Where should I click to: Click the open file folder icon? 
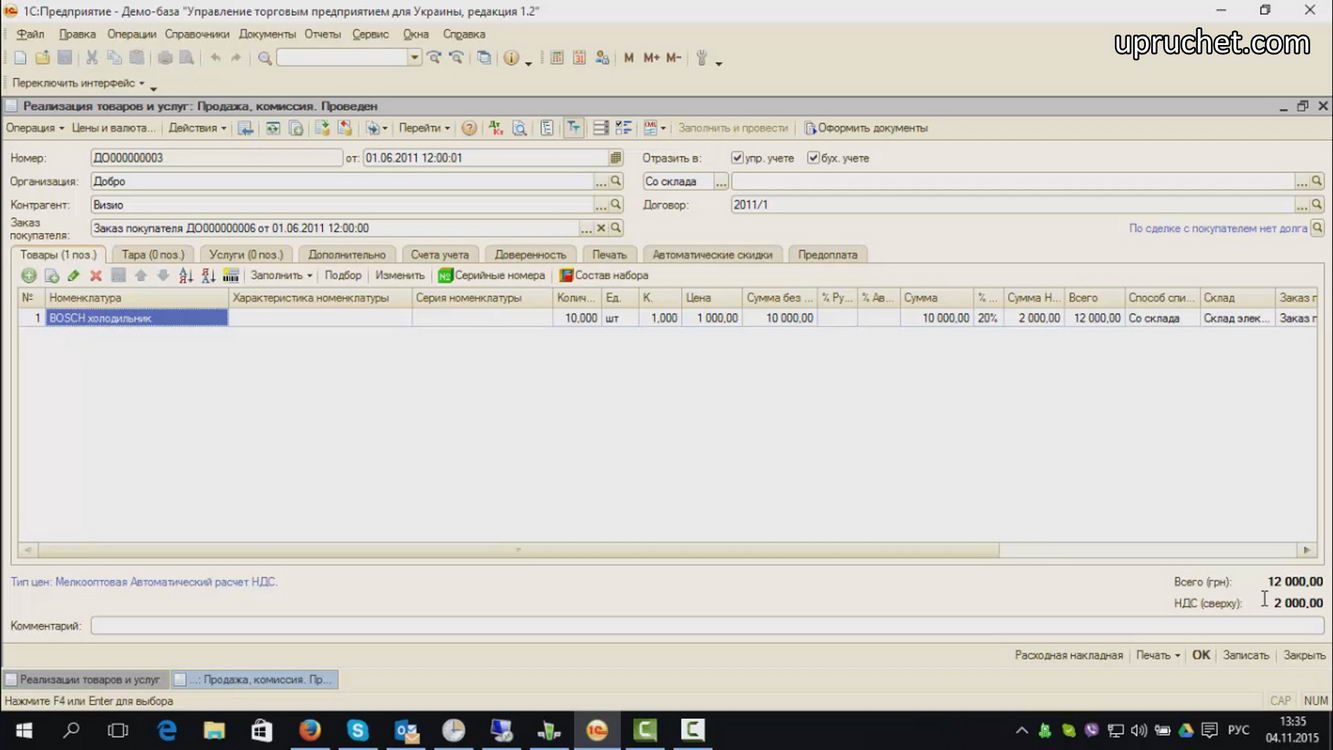(x=42, y=58)
